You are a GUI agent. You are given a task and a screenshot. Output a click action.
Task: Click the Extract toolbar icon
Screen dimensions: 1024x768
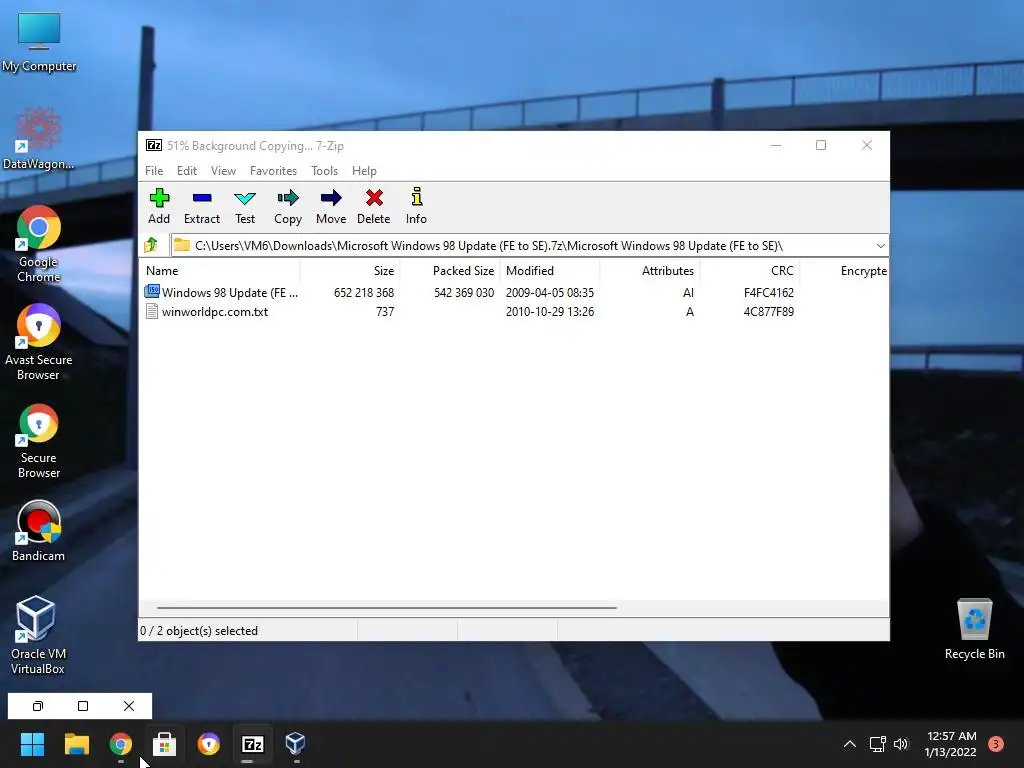point(202,198)
